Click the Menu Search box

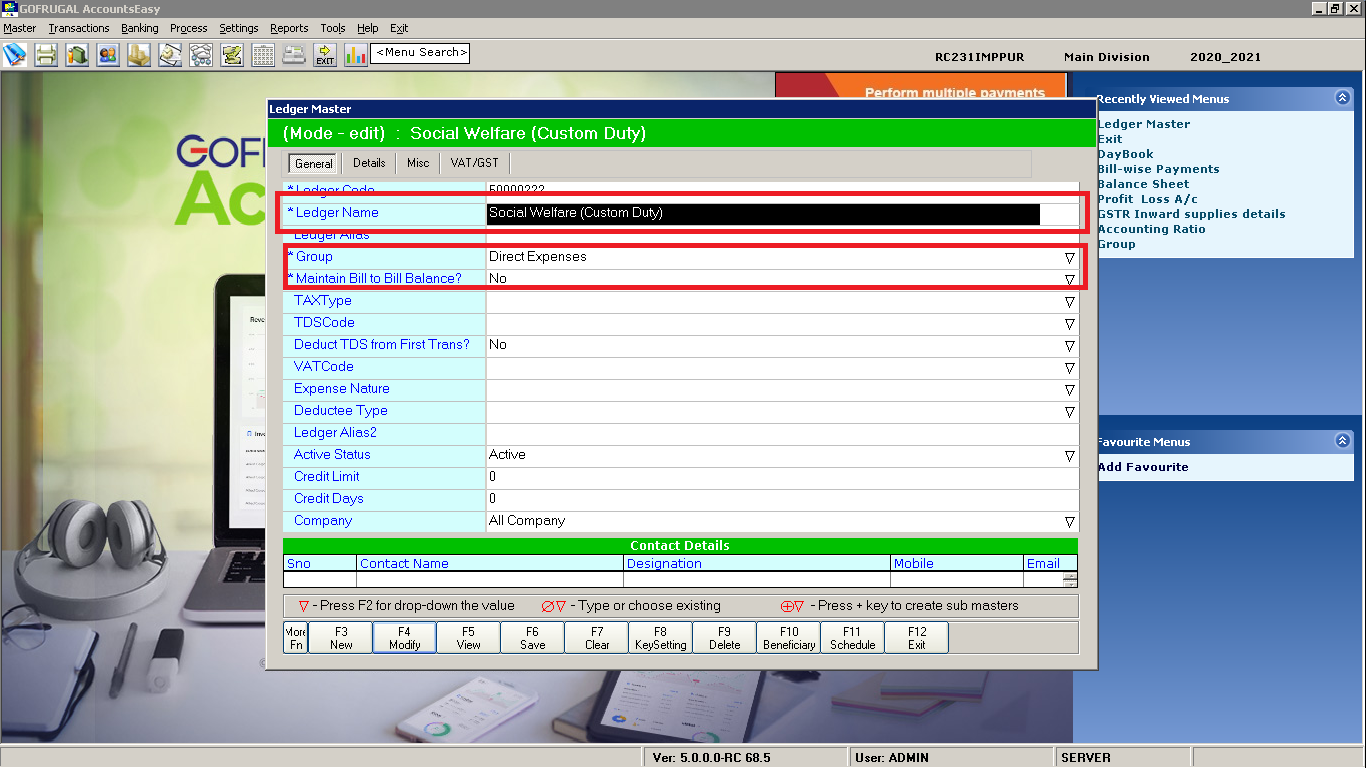tap(420, 53)
